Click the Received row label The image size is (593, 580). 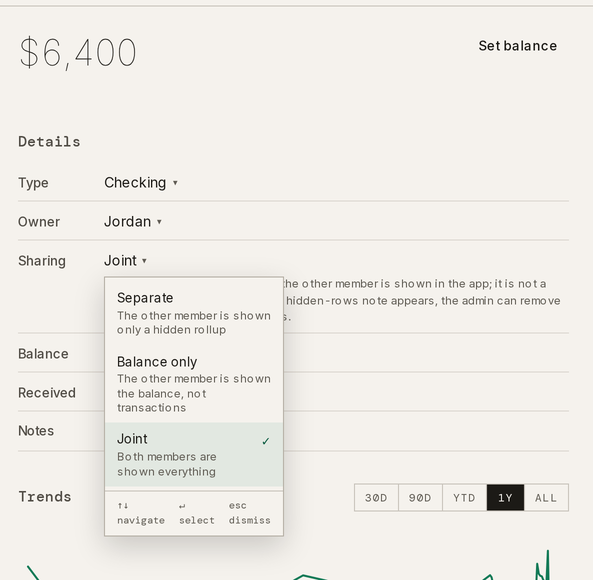(x=47, y=393)
